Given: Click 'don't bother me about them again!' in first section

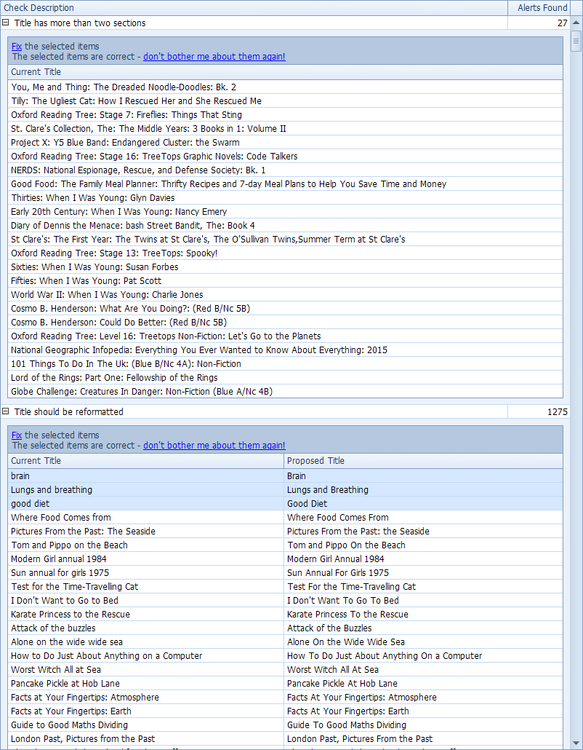Looking at the screenshot, I should (214, 56).
